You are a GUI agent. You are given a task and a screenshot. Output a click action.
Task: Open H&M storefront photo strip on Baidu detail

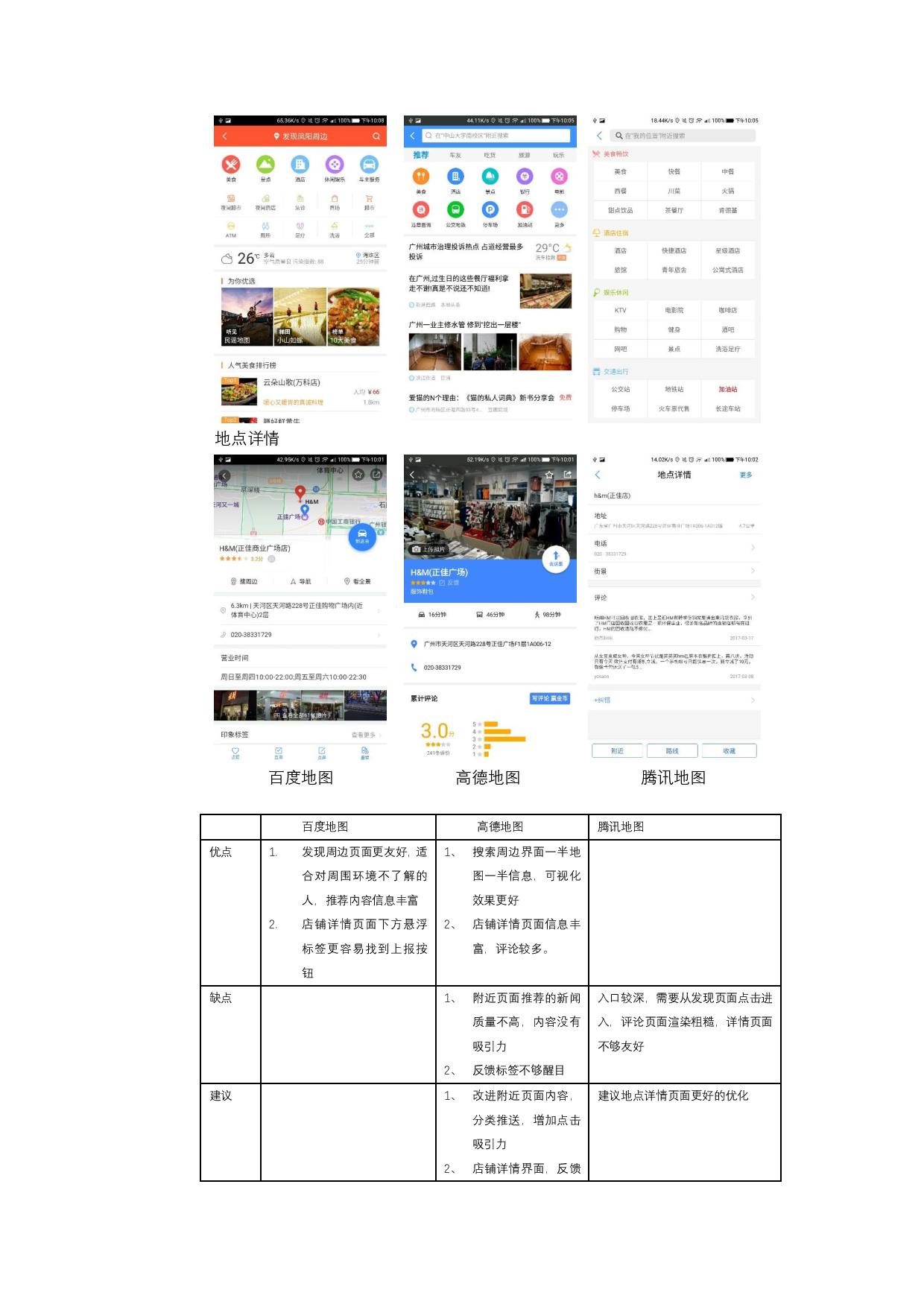coord(300,706)
